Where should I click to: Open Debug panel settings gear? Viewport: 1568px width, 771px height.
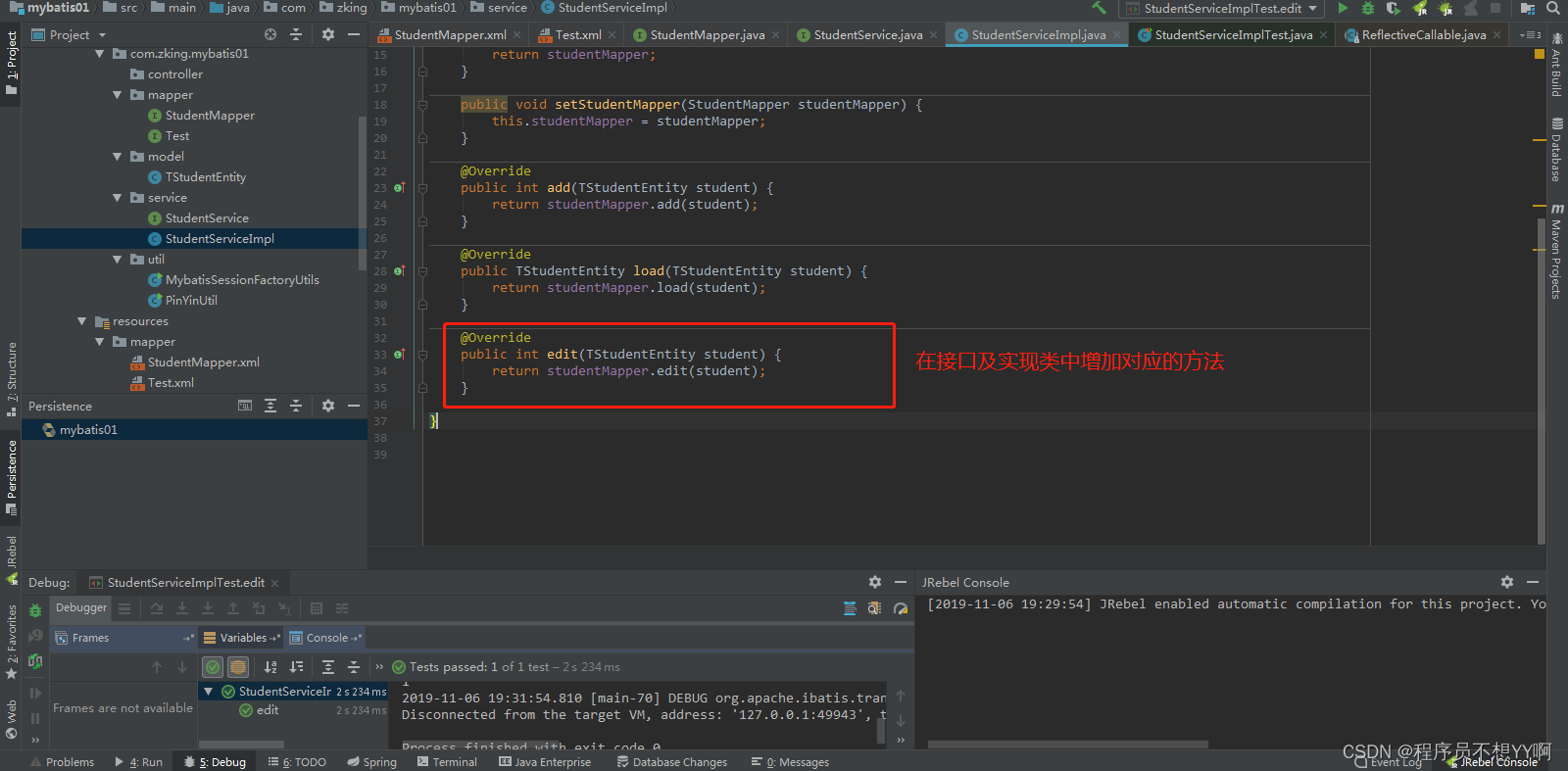pyautogui.click(x=875, y=582)
